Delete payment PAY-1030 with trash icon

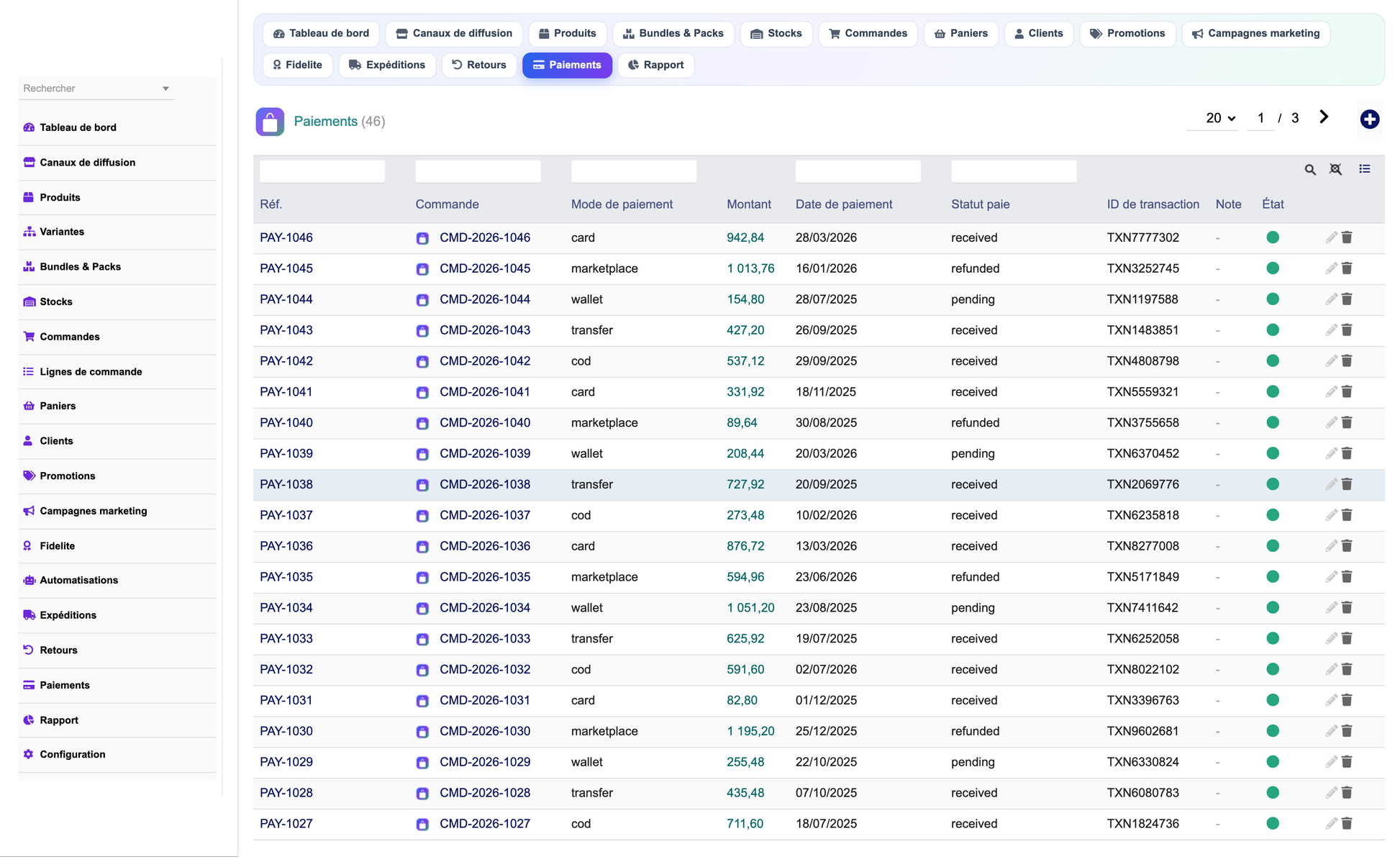pos(1347,731)
